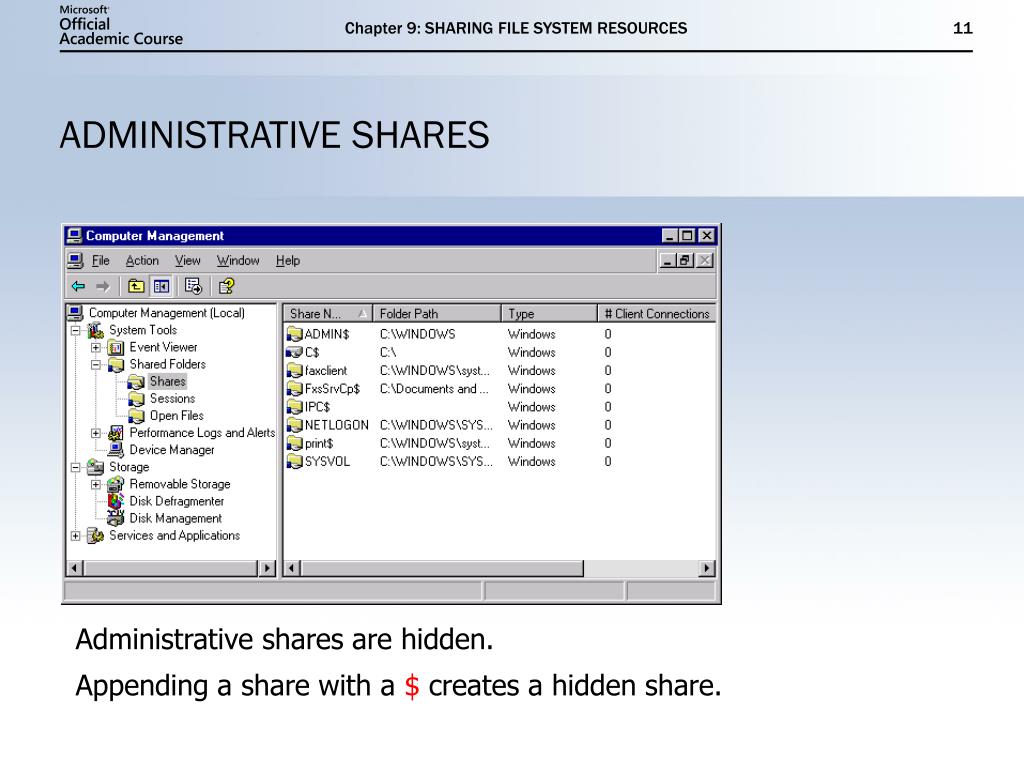The width and height of the screenshot is (1024, 768).
Task: Click the Back arrow toolbar icon
Action: 78,286
